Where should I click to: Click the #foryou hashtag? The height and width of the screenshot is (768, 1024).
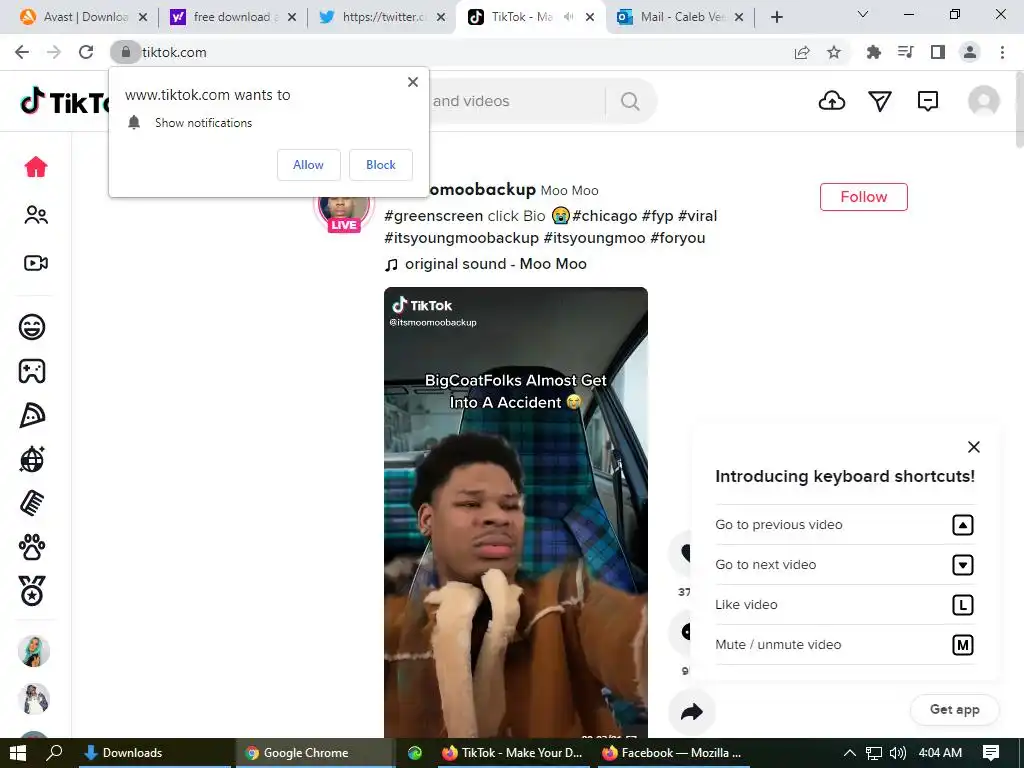click(678, 238)
